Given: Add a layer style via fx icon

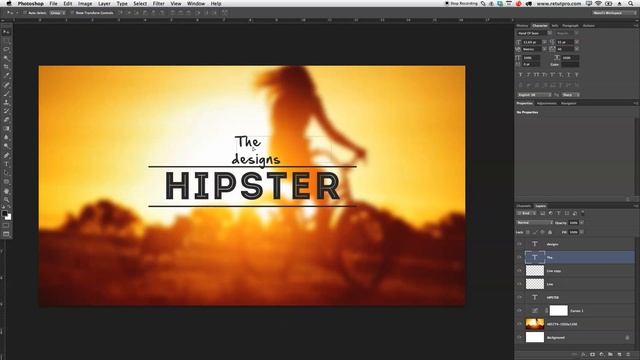Looking at the screenshot, I should (583, 354).
